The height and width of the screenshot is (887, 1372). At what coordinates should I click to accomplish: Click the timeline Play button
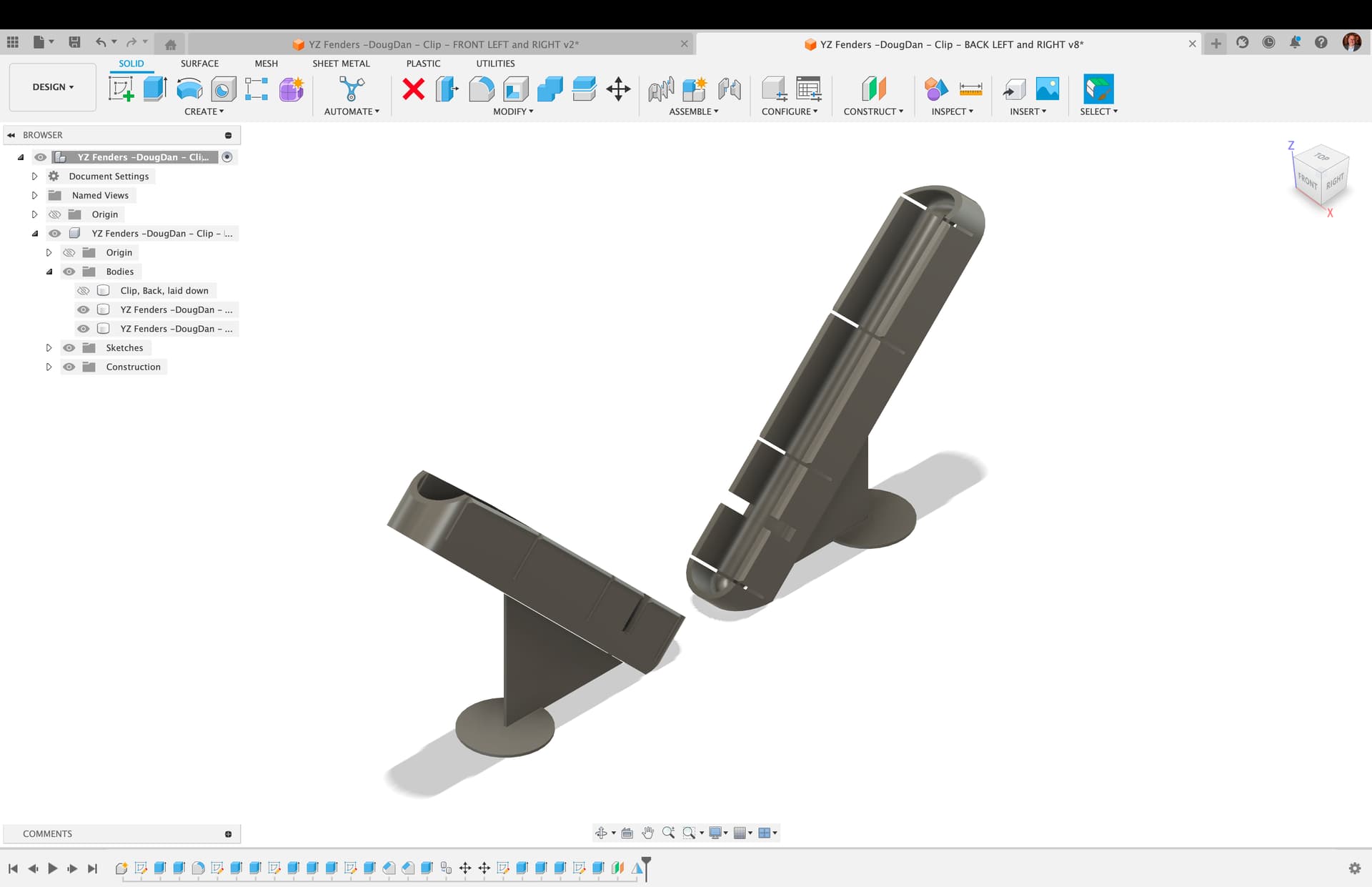click(x=52, y=868)
